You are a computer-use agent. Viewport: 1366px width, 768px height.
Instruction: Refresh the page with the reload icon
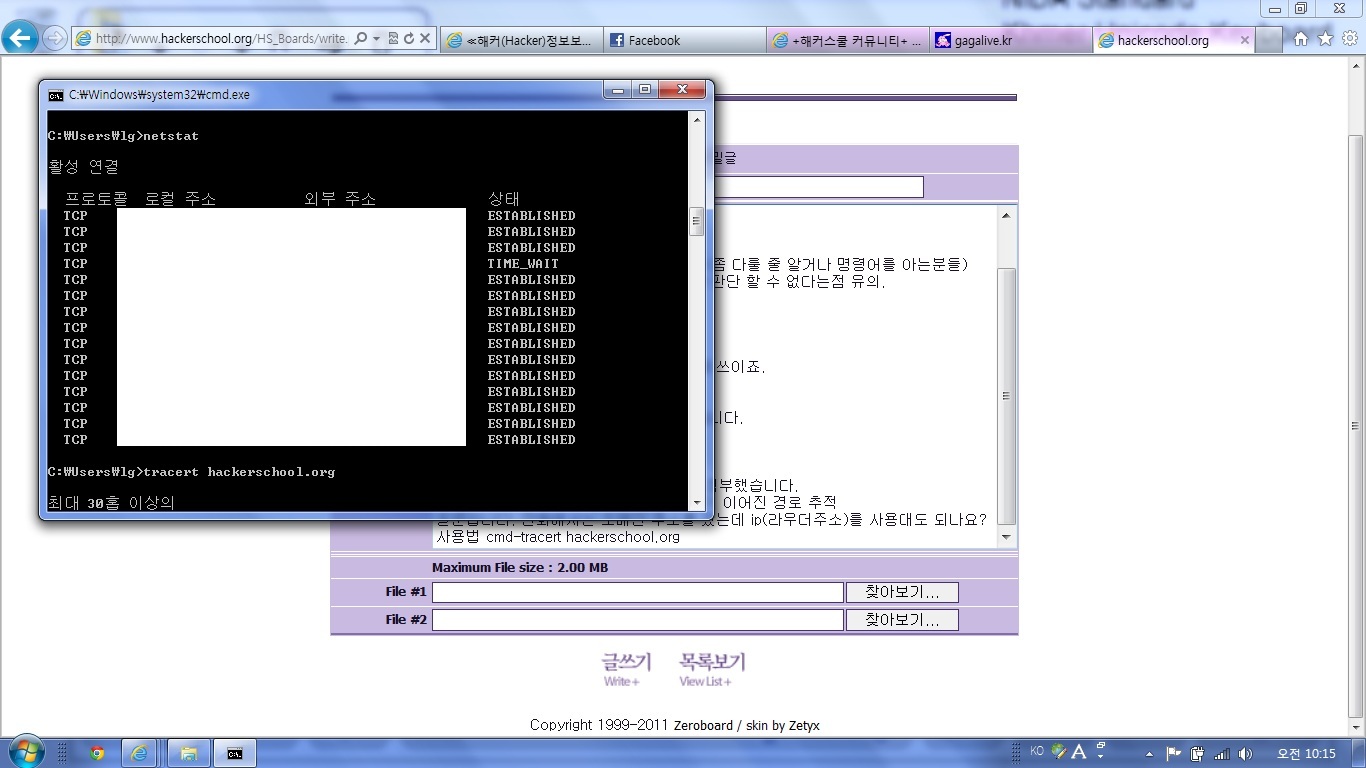coord(409,39)
